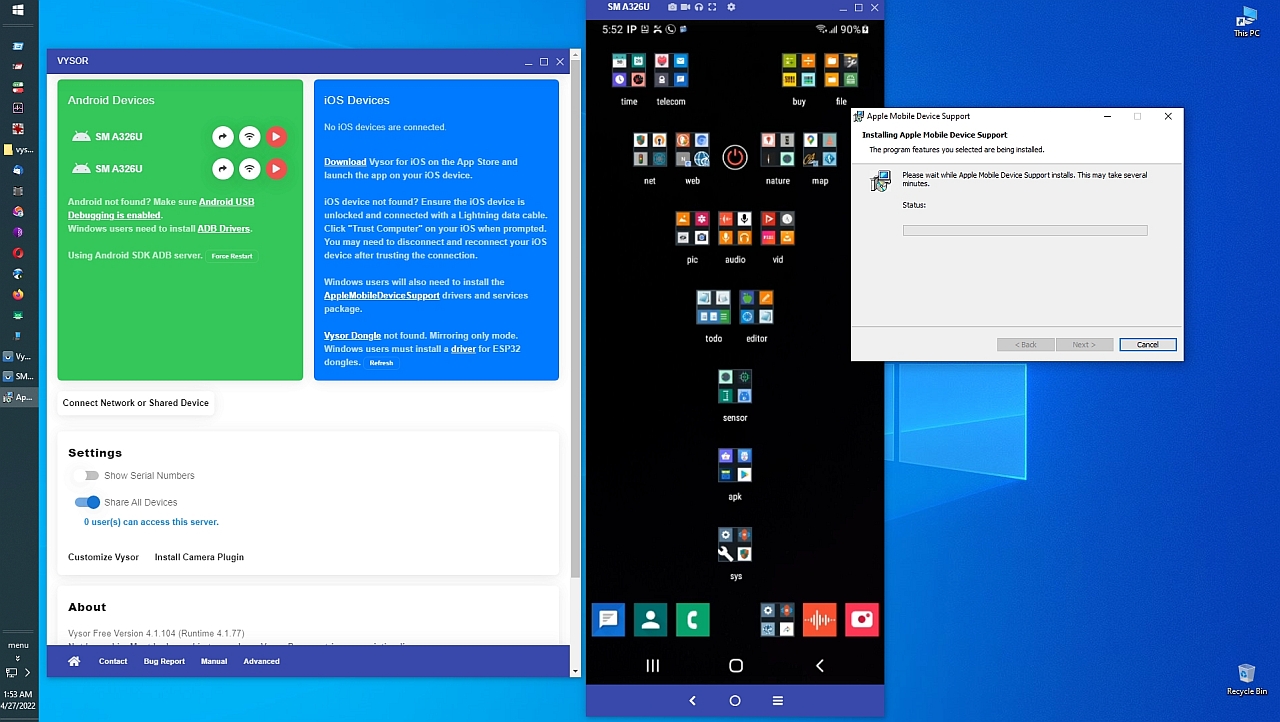
Task: Open the Recycle Bin desktop icon
Action: point(1246,680)
